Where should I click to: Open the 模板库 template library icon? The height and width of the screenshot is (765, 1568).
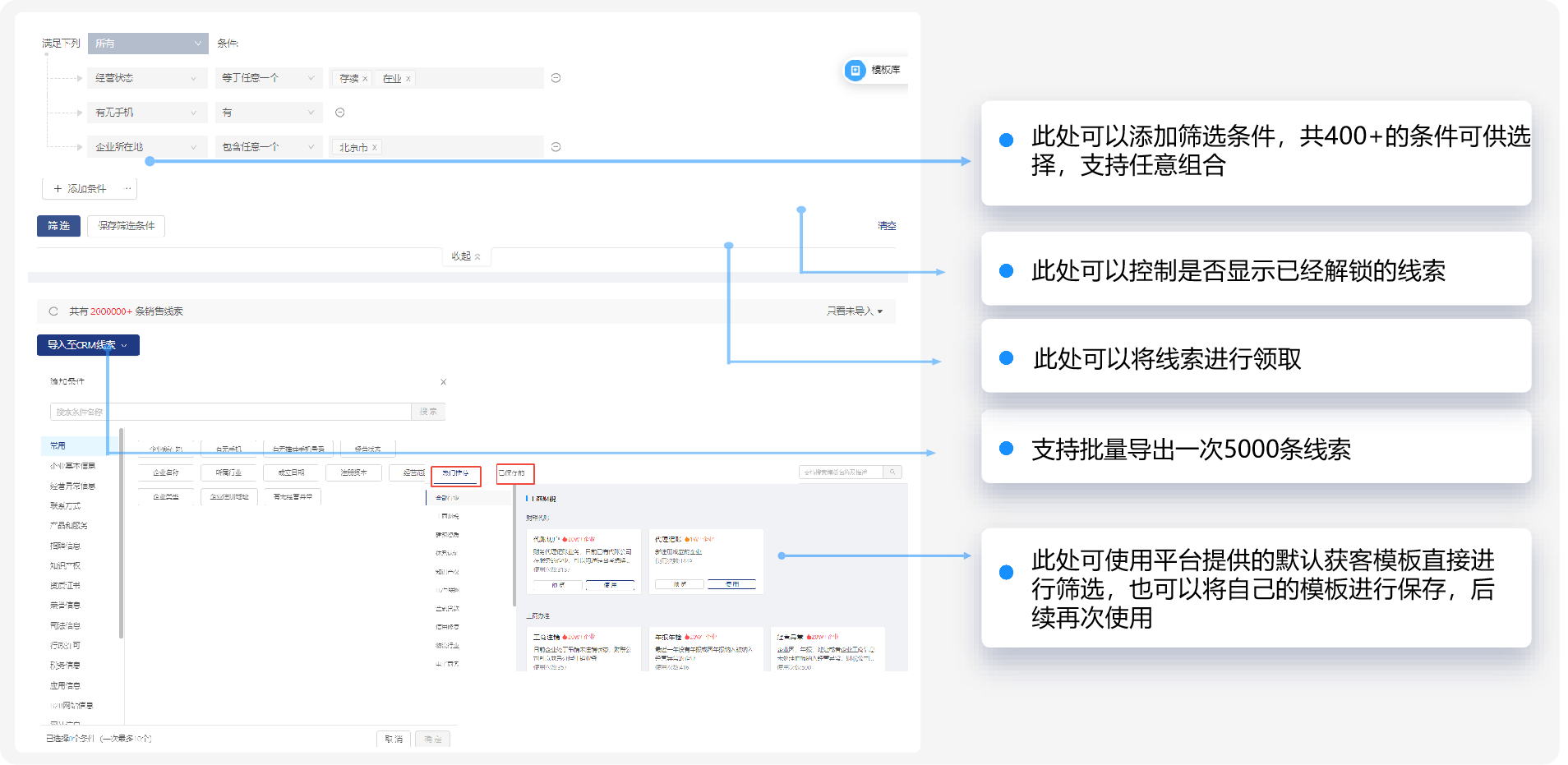click(x=855, y=71)
